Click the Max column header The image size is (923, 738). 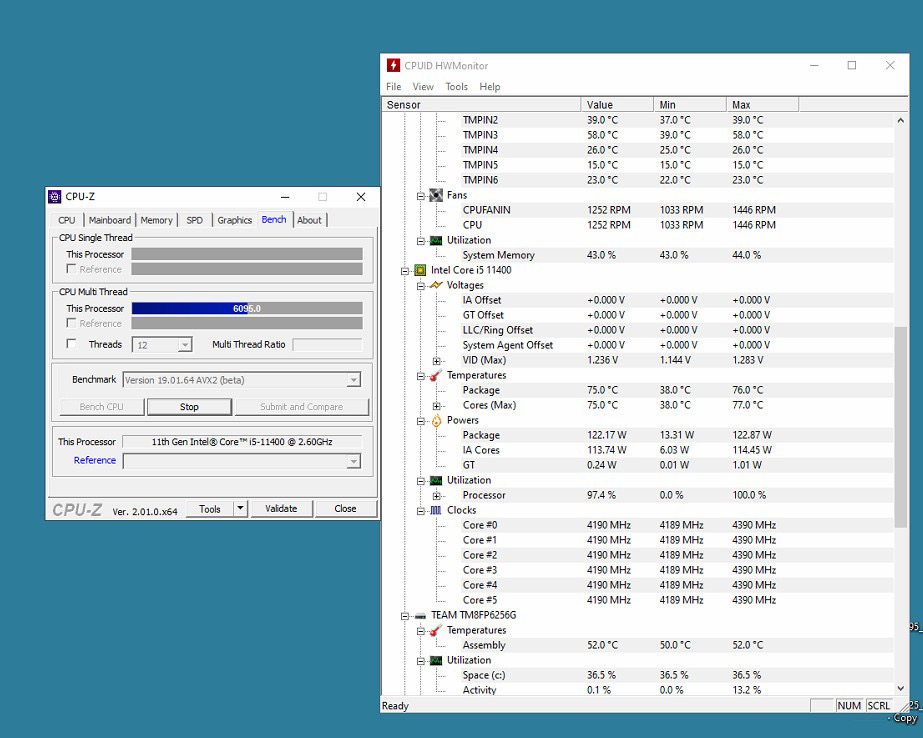pos(762,105)
